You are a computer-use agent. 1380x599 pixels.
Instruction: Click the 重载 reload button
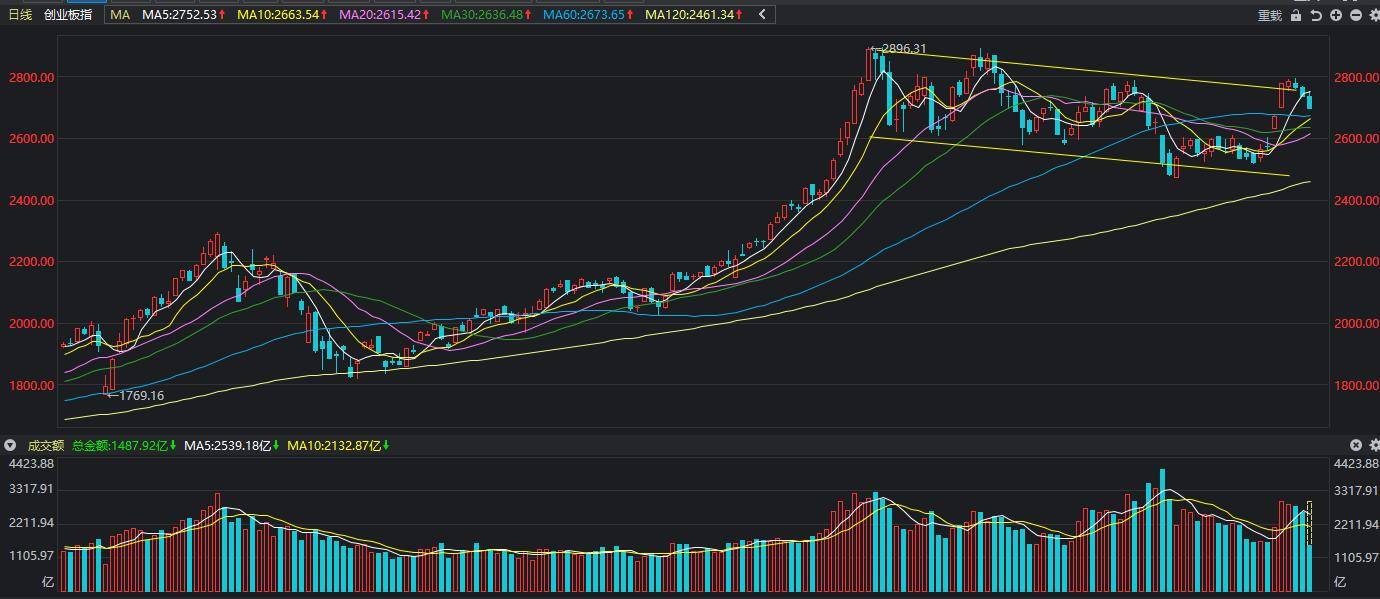1270,15
